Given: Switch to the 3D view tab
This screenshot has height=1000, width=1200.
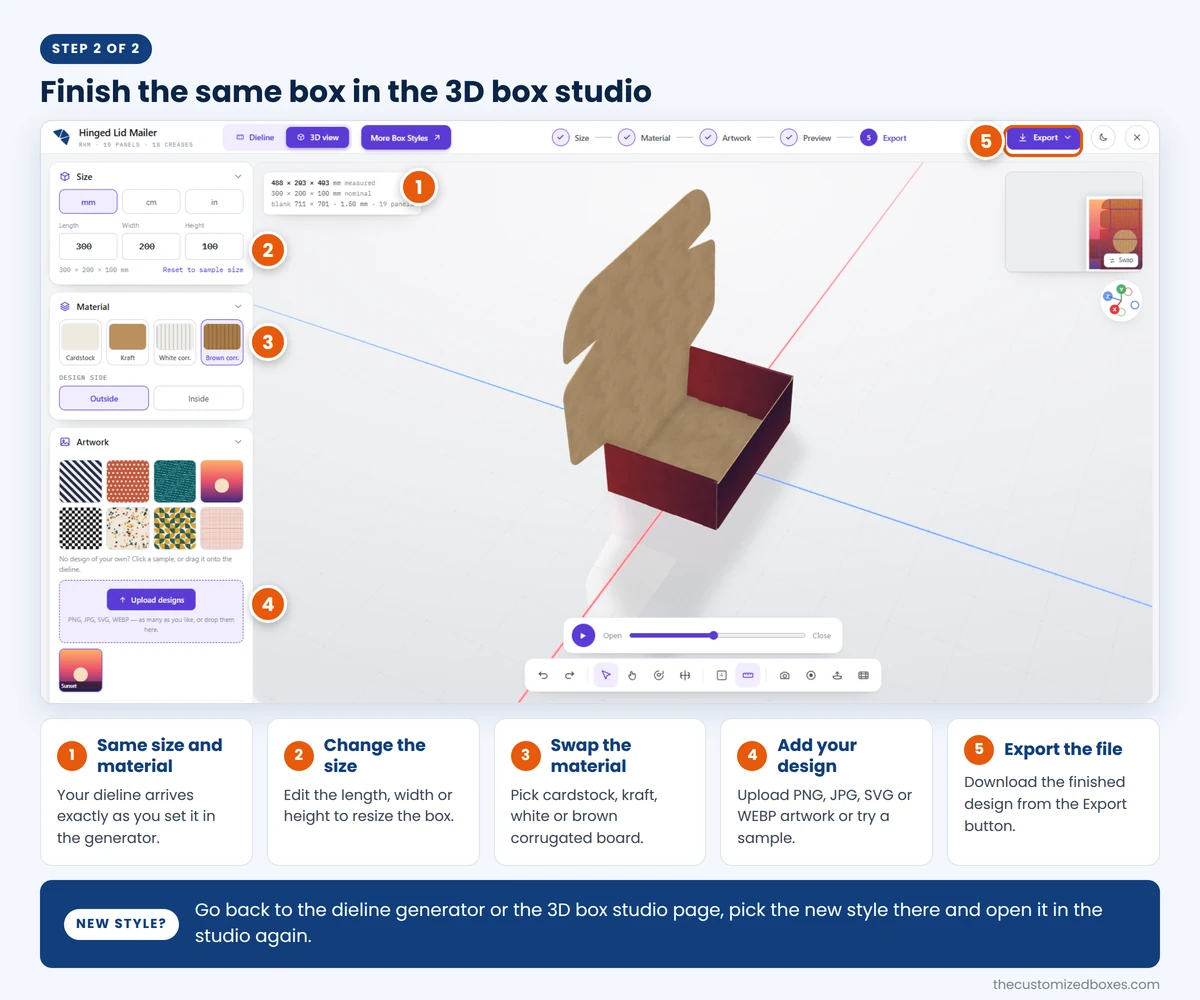Looking at the screenshot, I should (x=317, y=137).
